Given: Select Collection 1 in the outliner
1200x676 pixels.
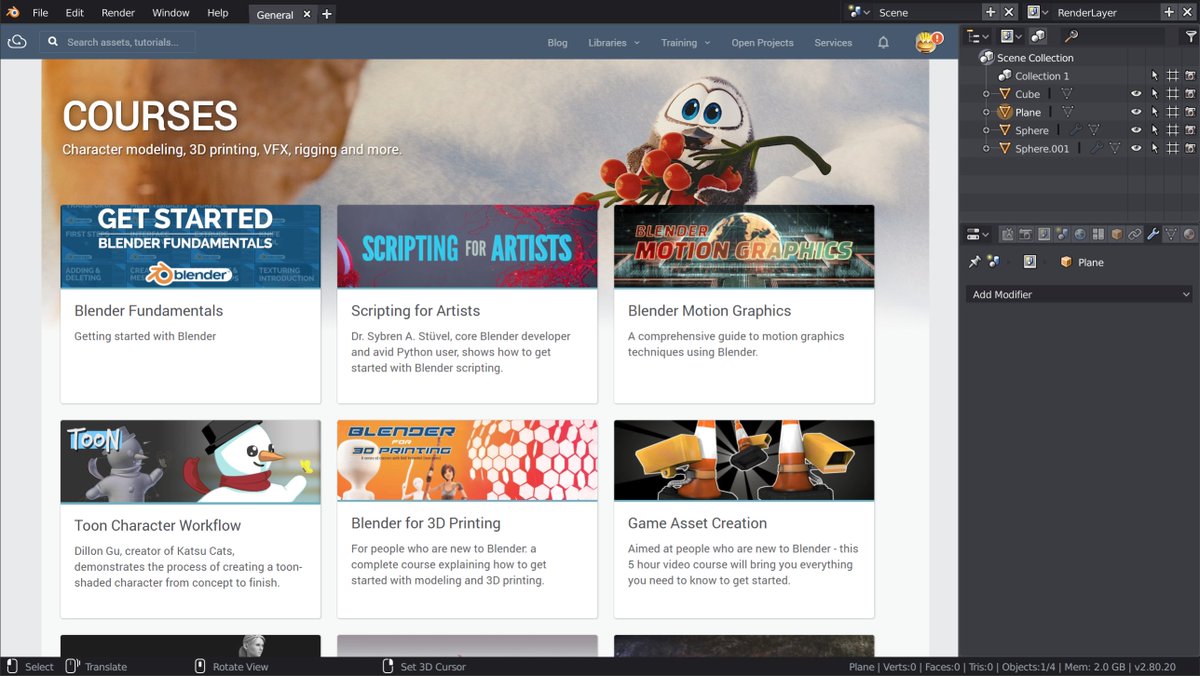Looking at the screenshot, I should tap(1041, 76).
